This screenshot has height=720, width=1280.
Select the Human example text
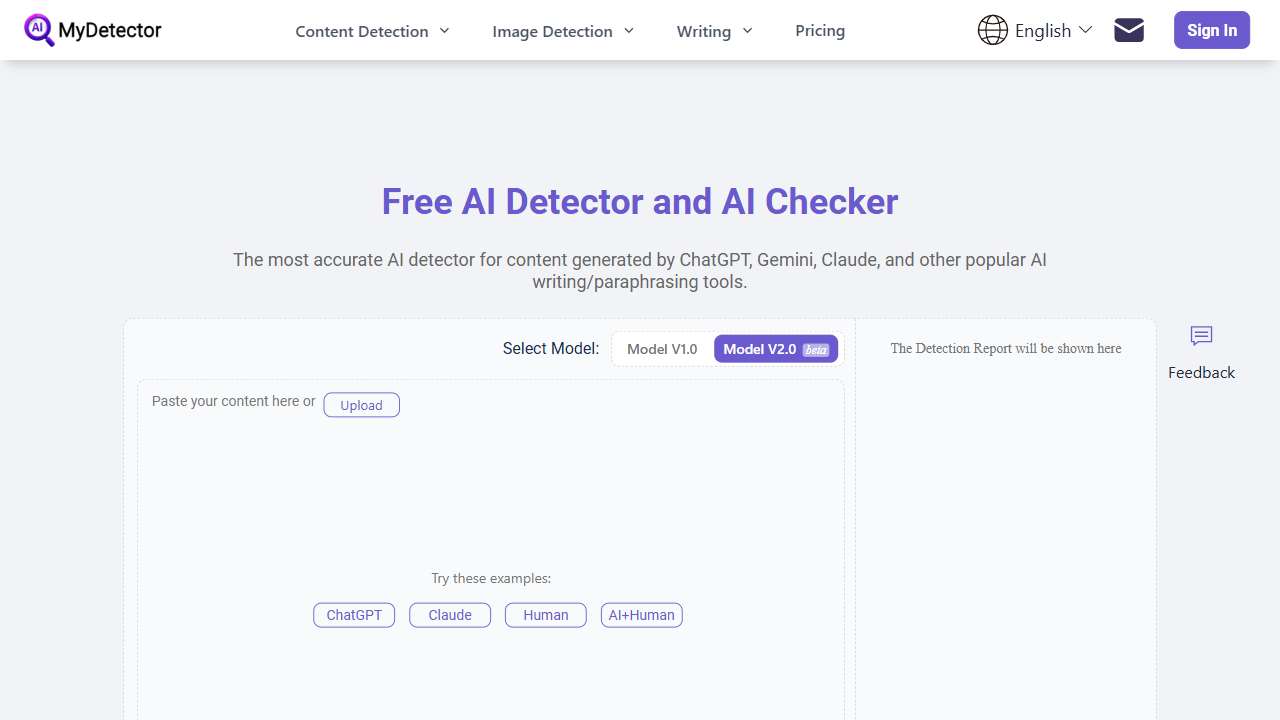click(545, 614)
